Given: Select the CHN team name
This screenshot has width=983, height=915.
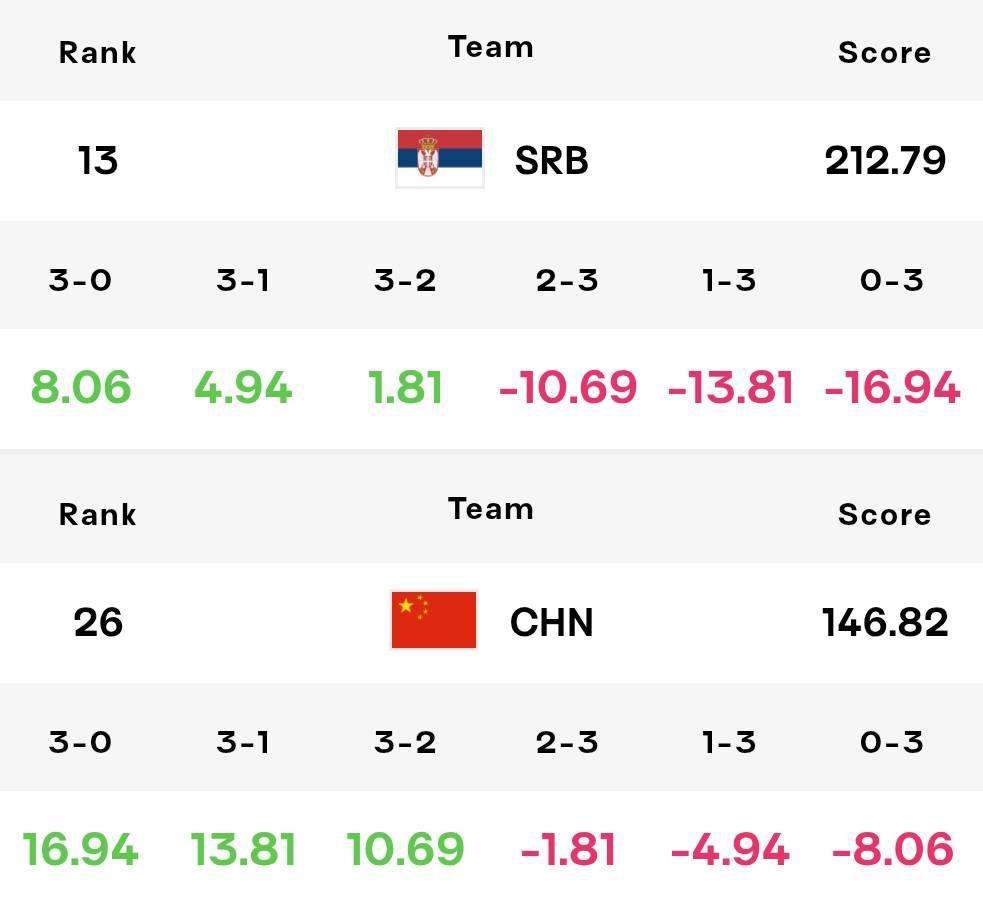Looking at the screenshot, I should point(551,622).
